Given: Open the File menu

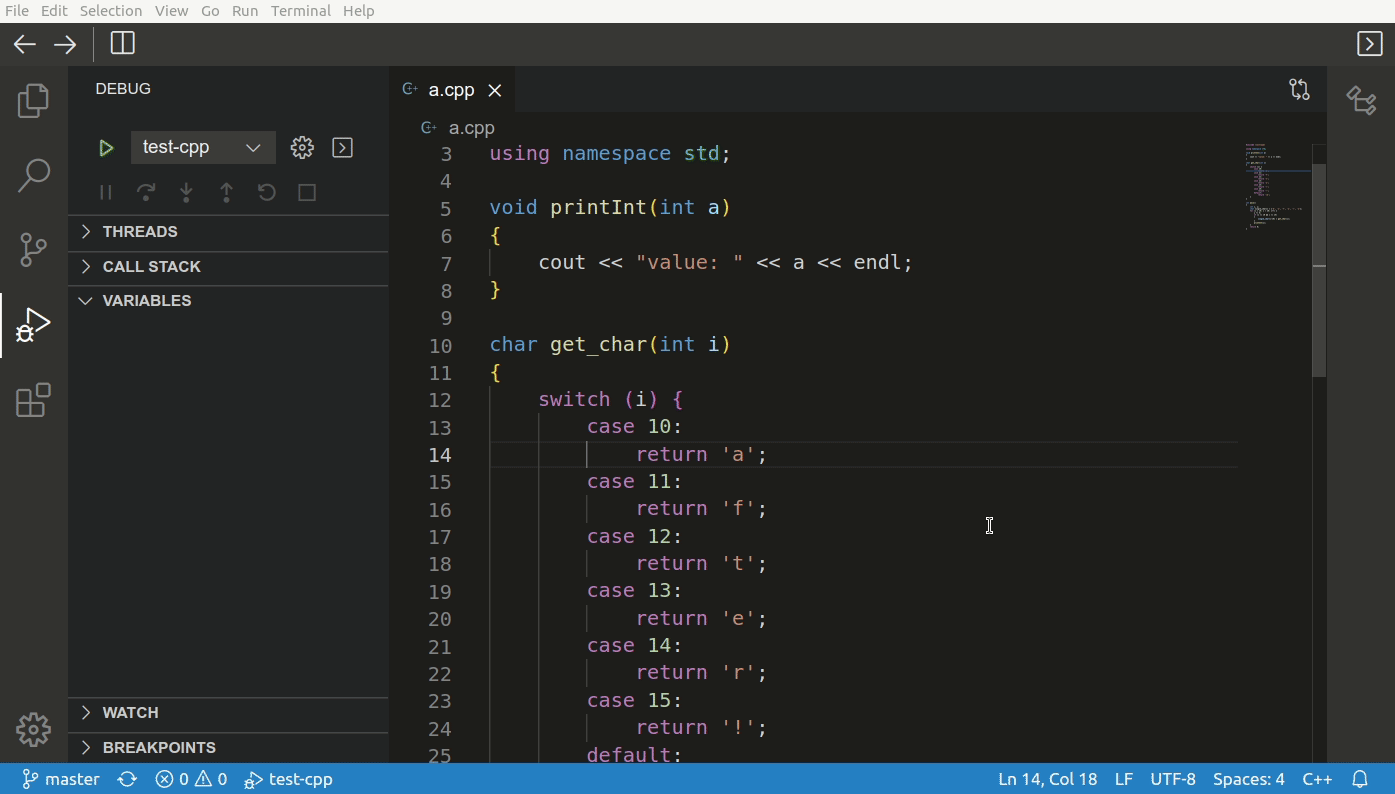Looking at the screenshot, I should (17, 10).
